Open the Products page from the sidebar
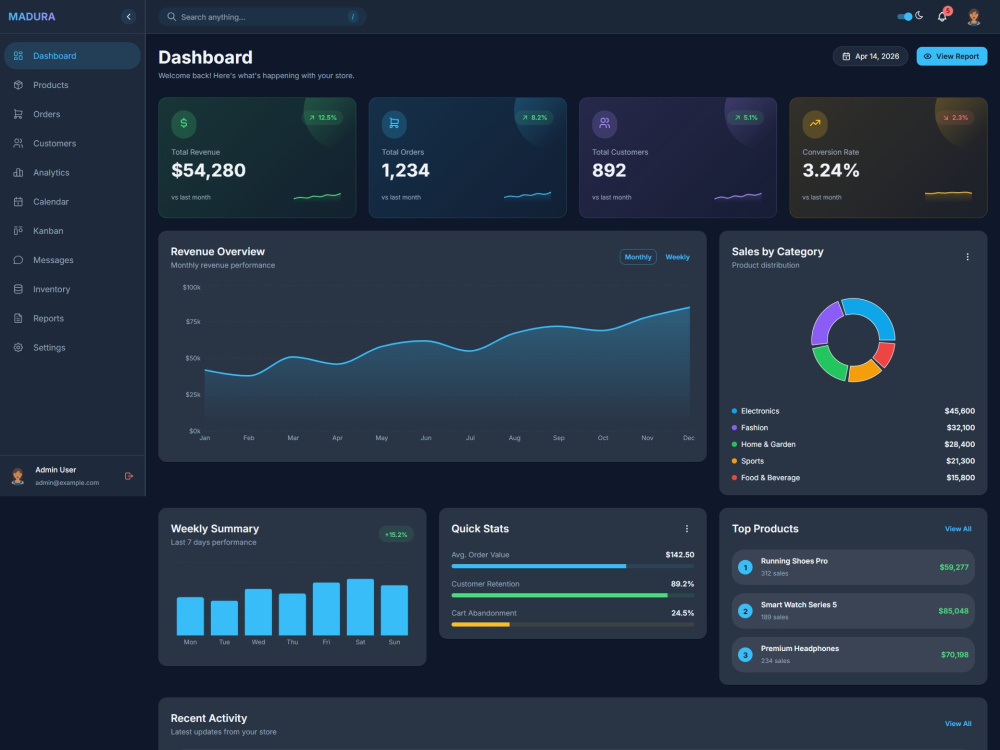 [72, 85]
